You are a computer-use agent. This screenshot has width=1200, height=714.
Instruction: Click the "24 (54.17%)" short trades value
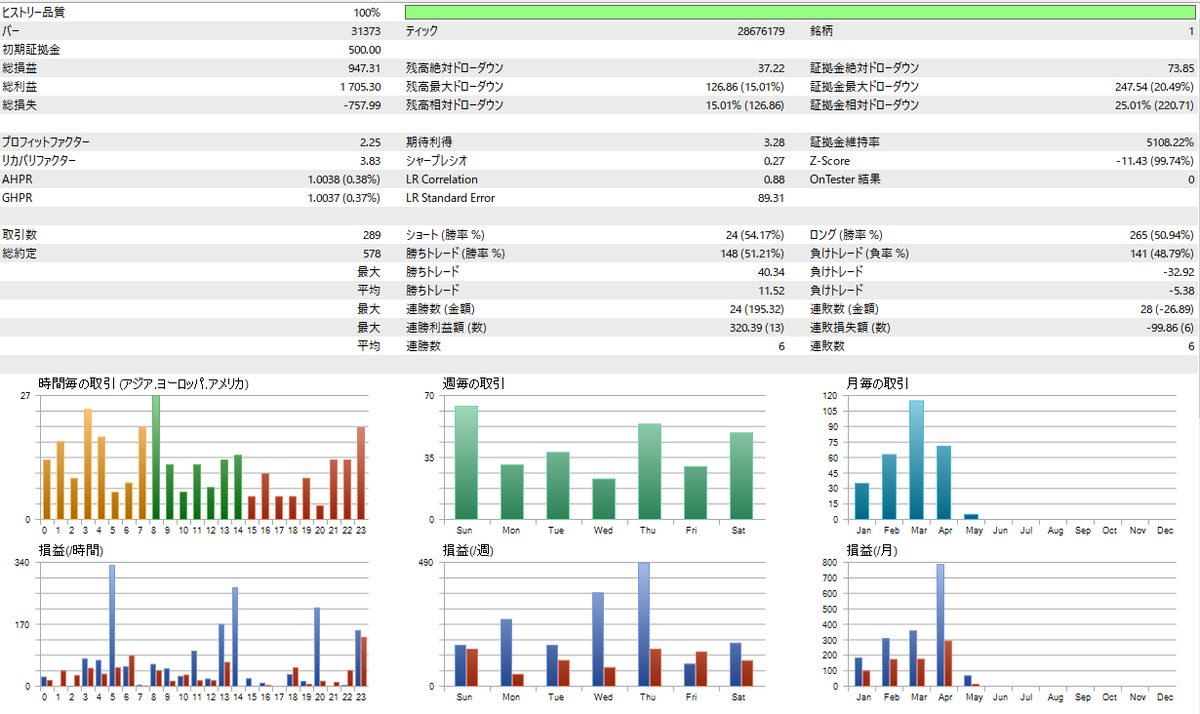[x=756, y=234]
